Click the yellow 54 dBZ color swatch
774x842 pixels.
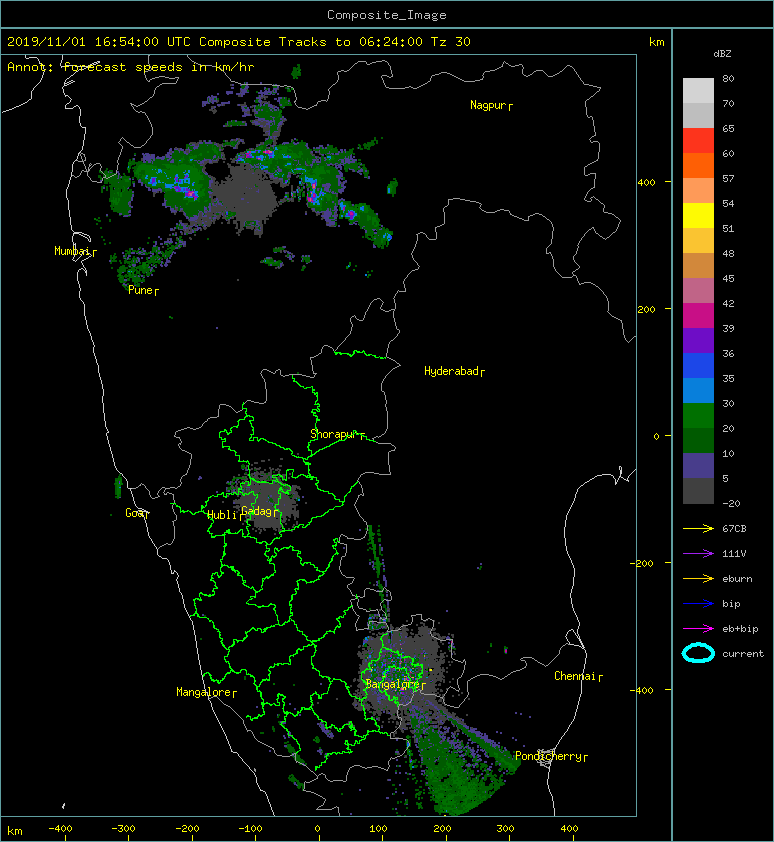pyautogui.click(x=698, y=215)
